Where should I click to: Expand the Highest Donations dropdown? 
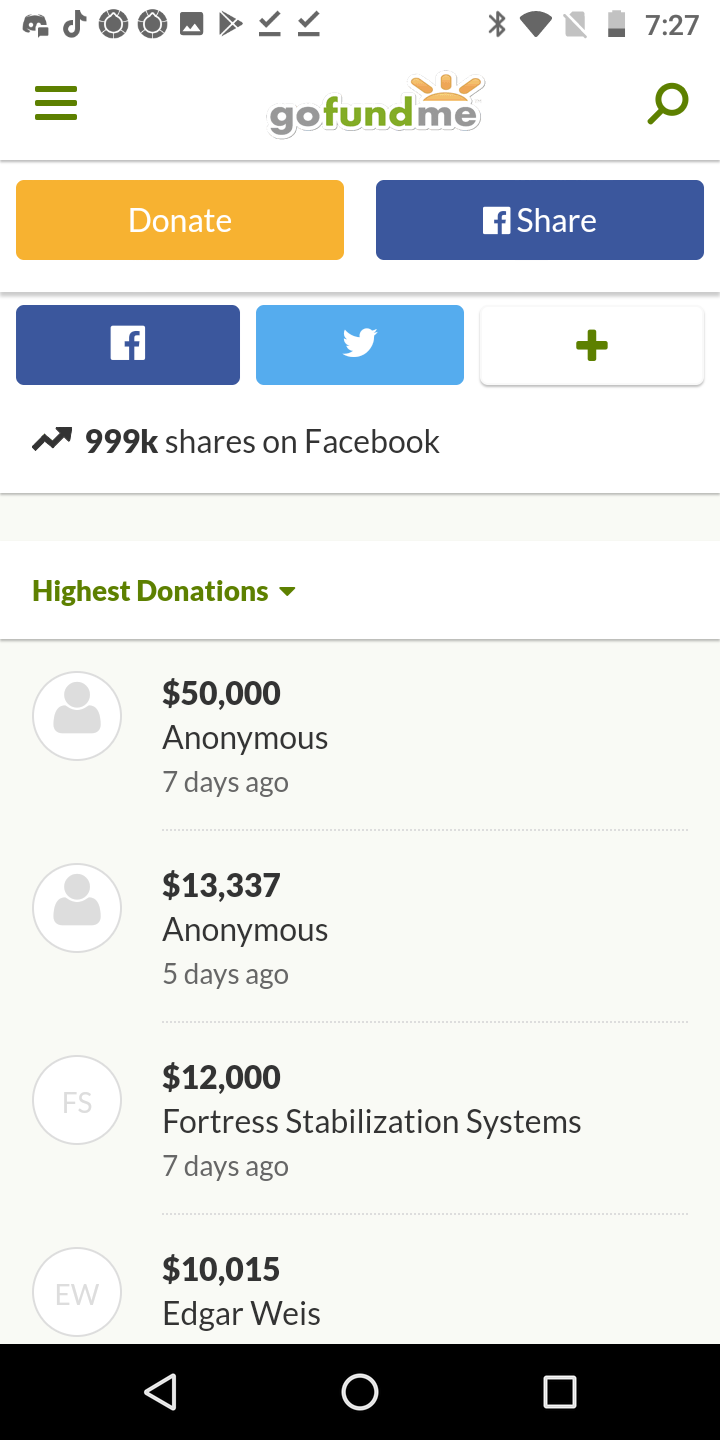(x=165, y=591)
